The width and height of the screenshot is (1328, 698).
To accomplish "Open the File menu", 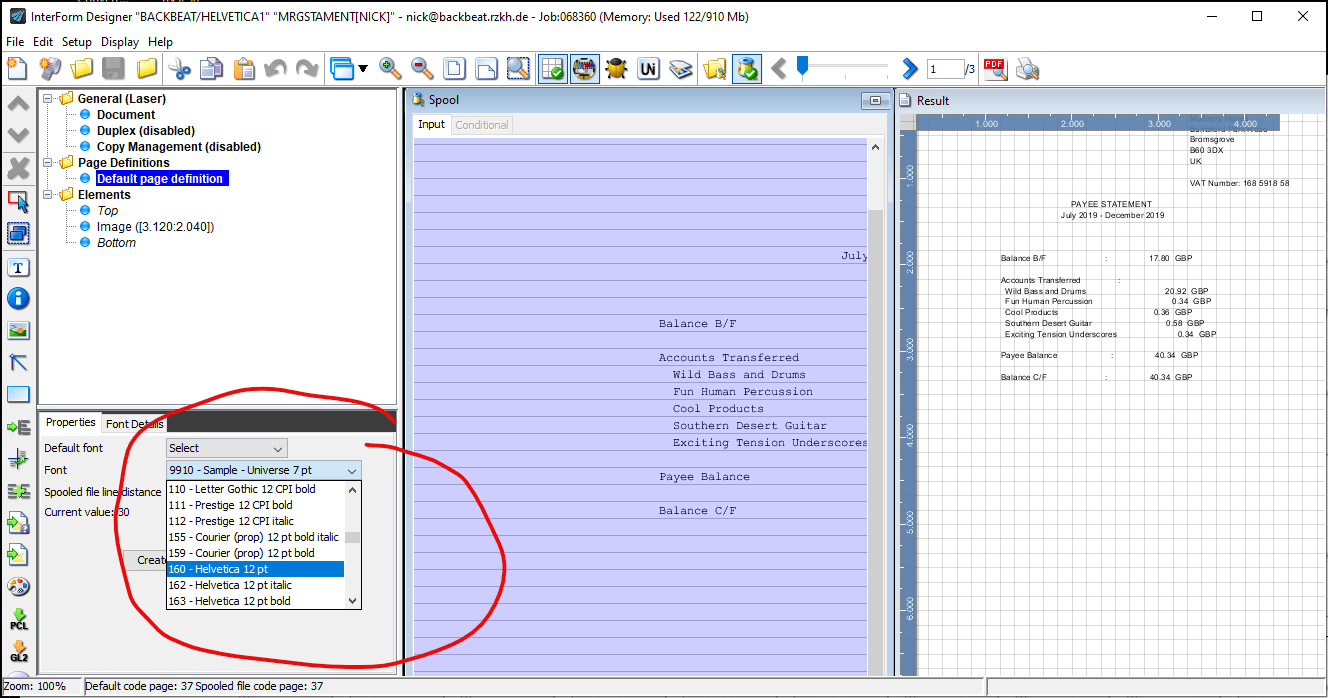I will [x=15, y=42].
